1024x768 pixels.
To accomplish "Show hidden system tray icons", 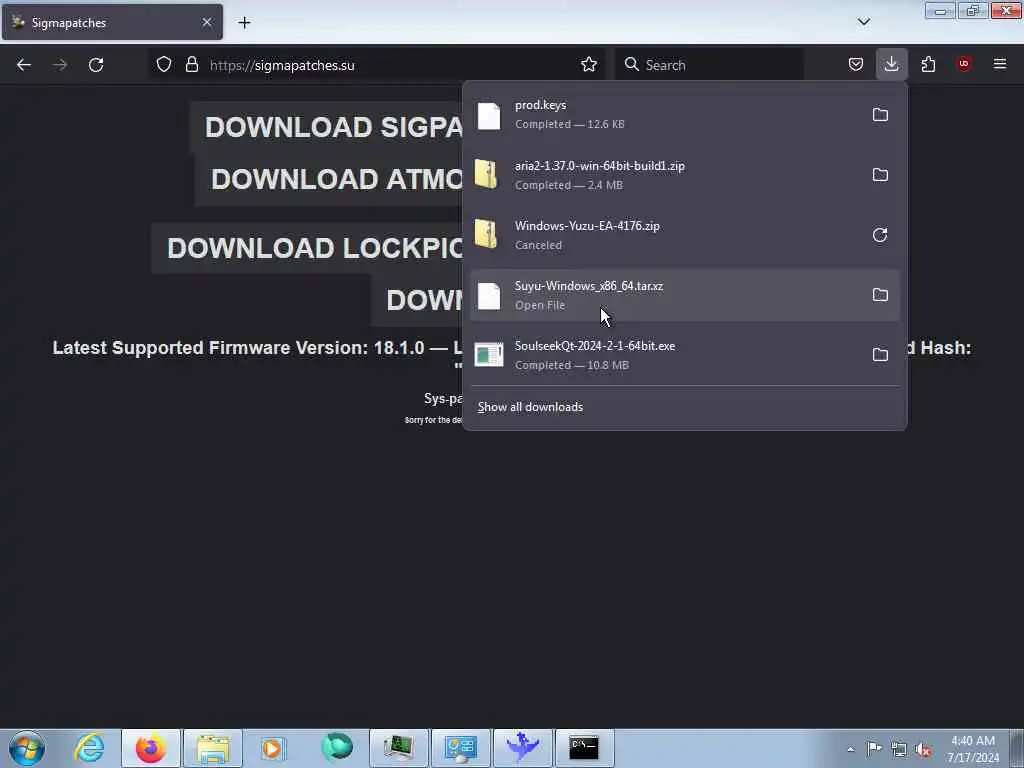I will click(x=850, y=749).
